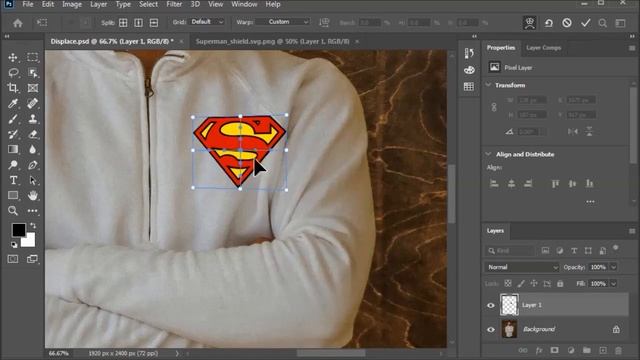This screenshot has width=640, height=360.
Task: Select the Move tool
Action: coord(13,57)
